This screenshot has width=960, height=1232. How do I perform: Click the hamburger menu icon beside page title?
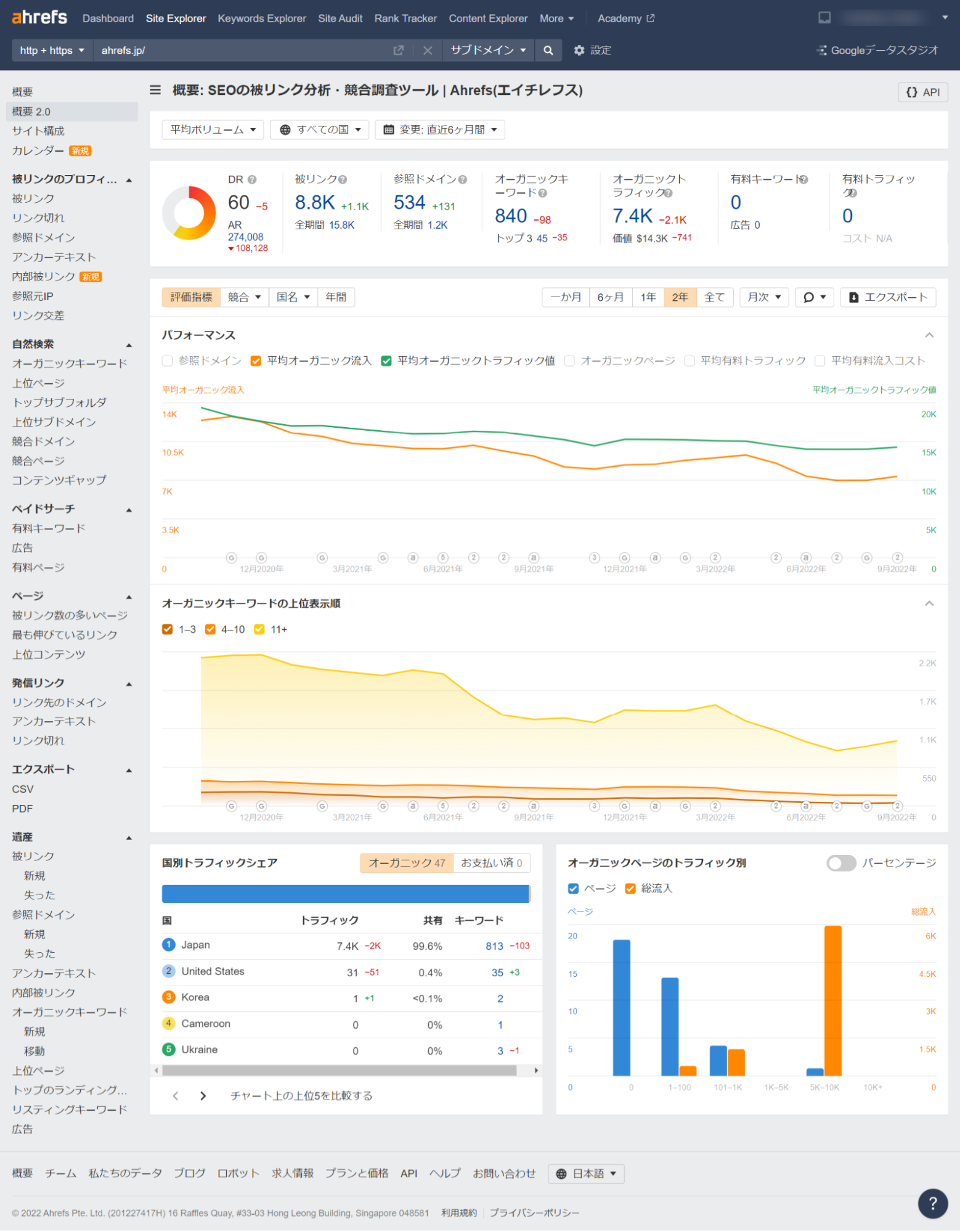155,91
